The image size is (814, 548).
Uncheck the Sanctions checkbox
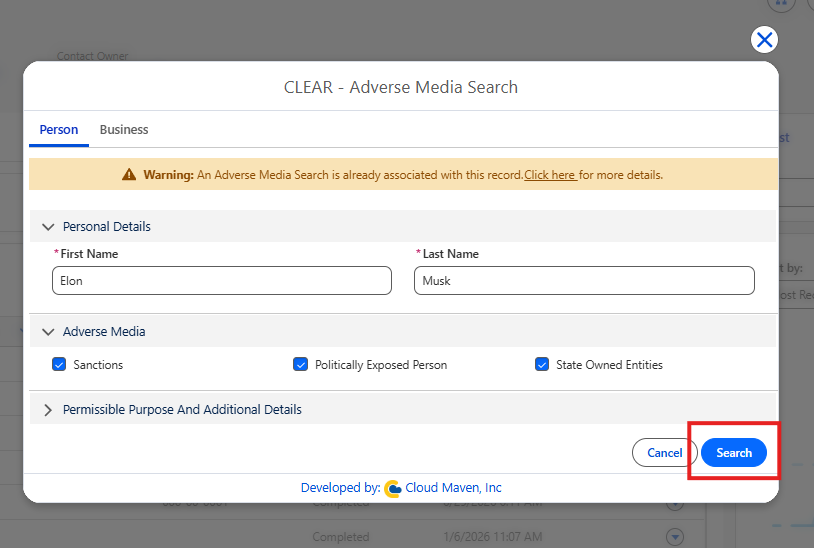coord(59,364)
